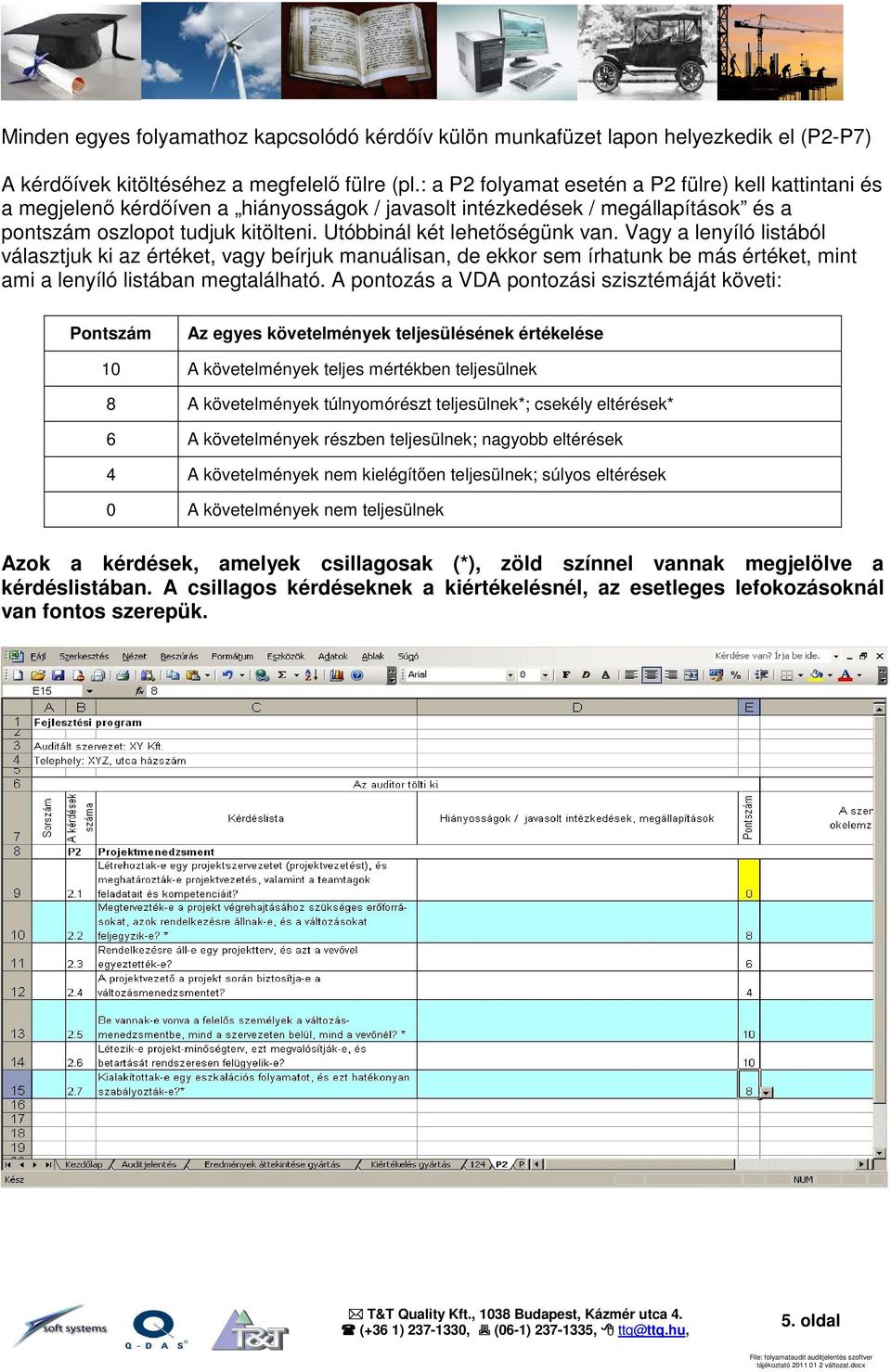Open the Chart Wizard icon

pyautogui.click(x=336, y=675)
